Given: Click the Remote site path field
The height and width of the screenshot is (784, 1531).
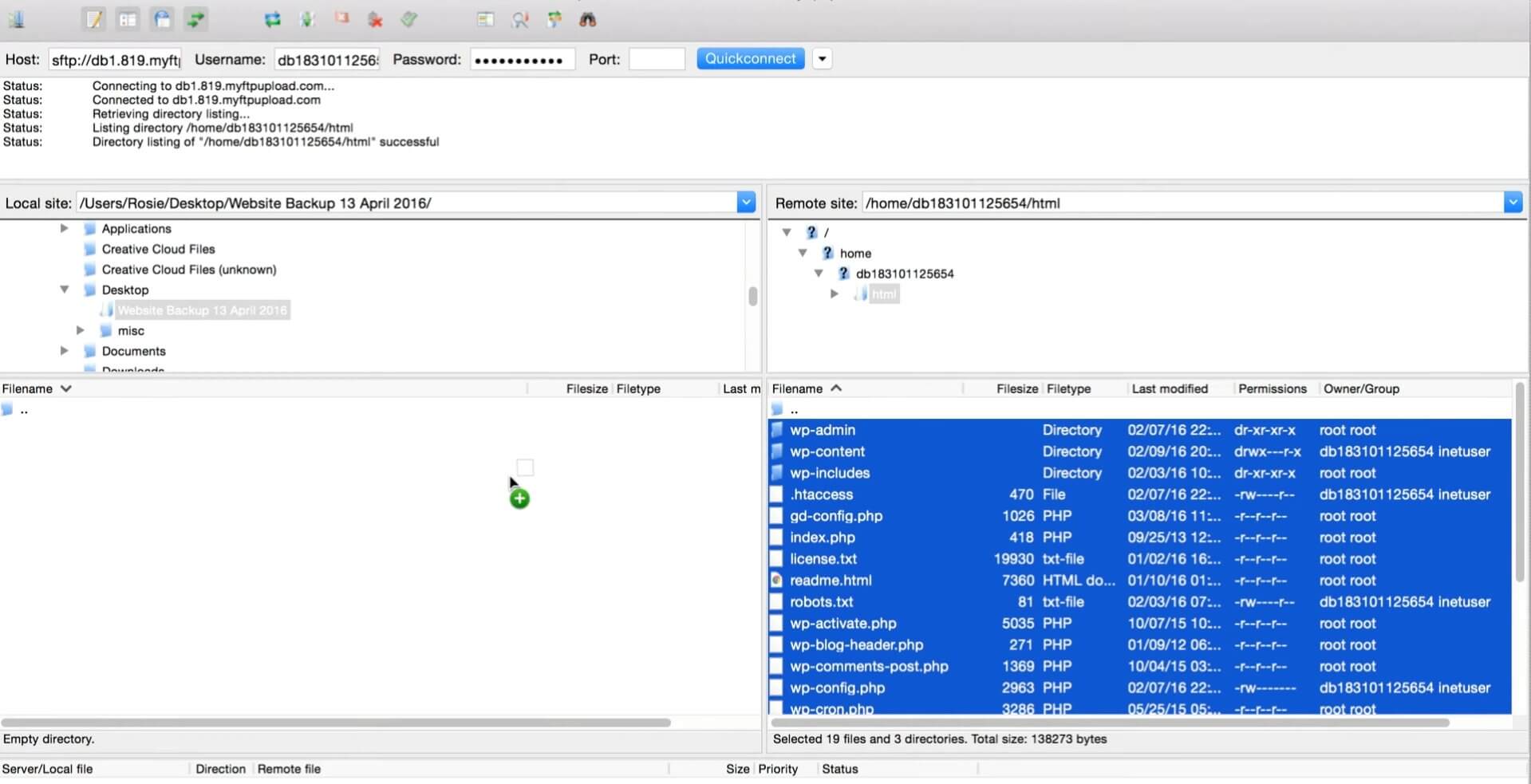Looking at the screenshot, I should [x=1183, y=203].
